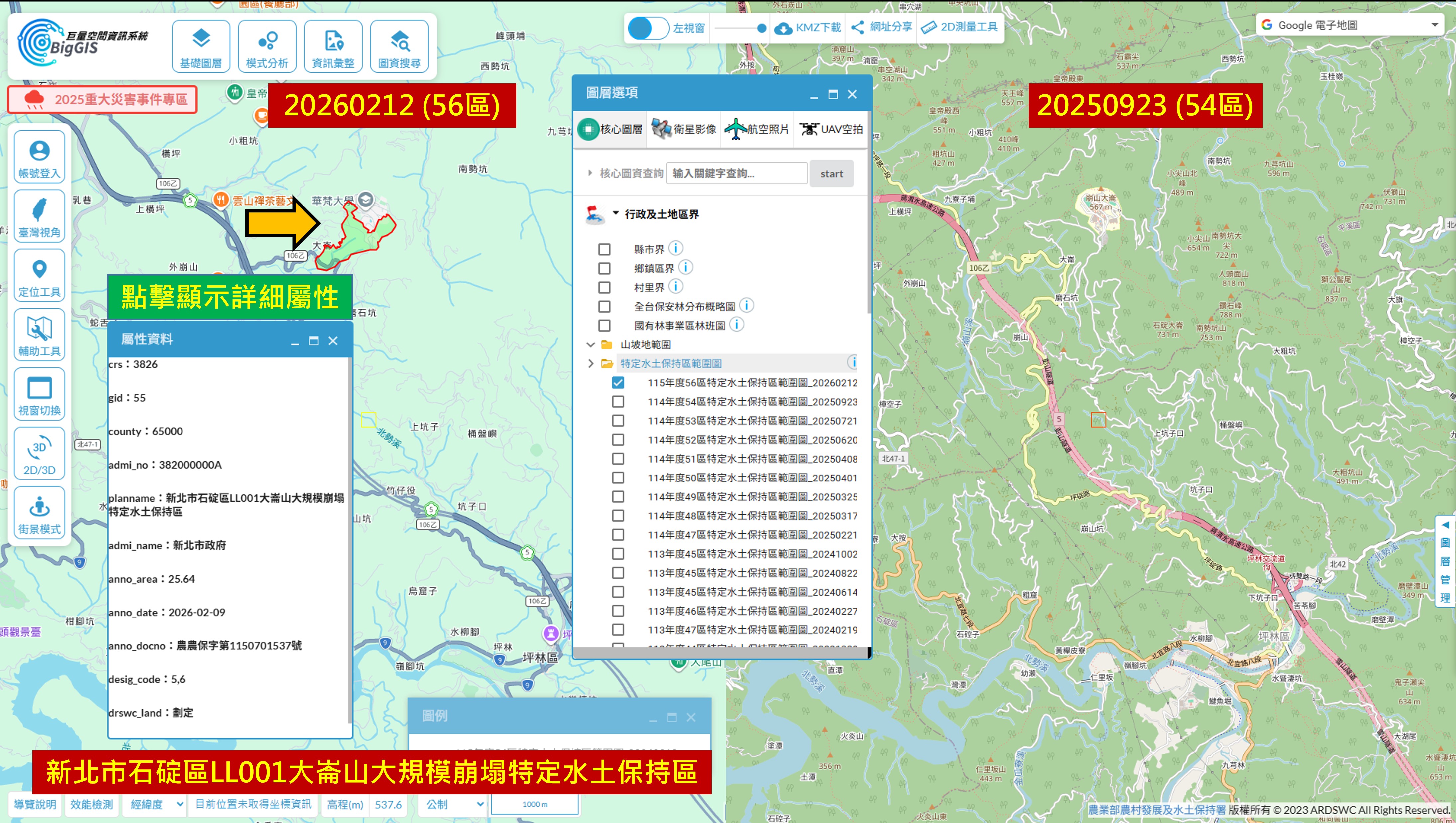Check the 114年度47區_20250221 layer
This screenshot has width=1456, height=823.
[x=618, y=535]
